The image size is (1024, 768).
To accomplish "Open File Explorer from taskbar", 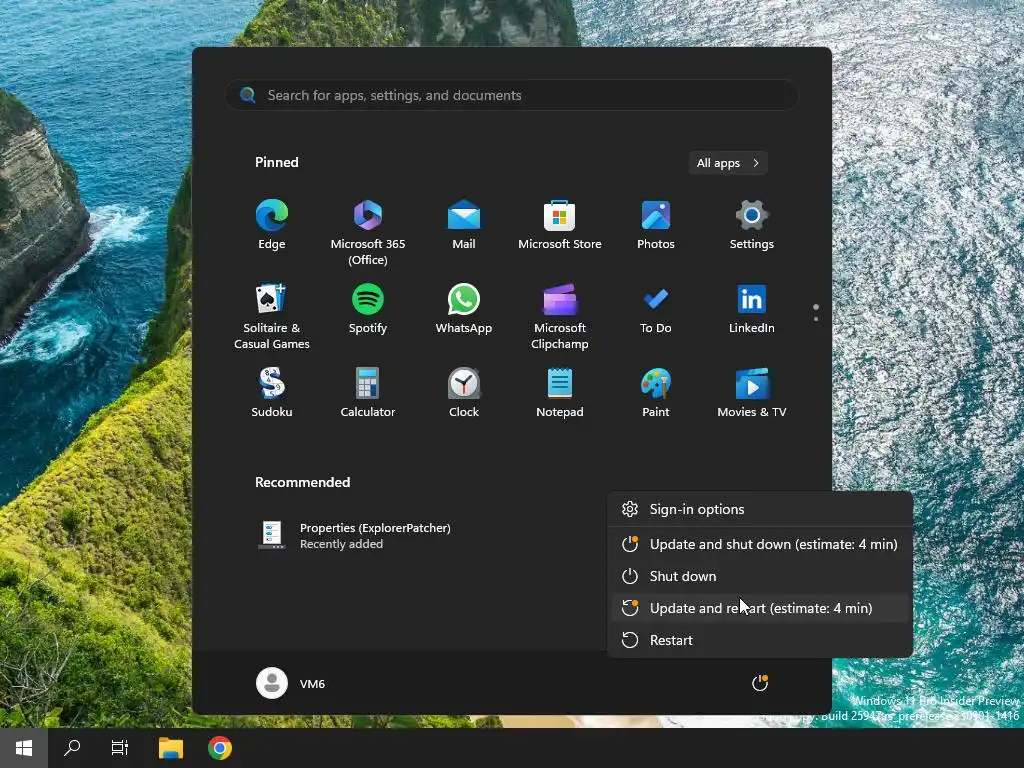I will [x=171, y=748].
